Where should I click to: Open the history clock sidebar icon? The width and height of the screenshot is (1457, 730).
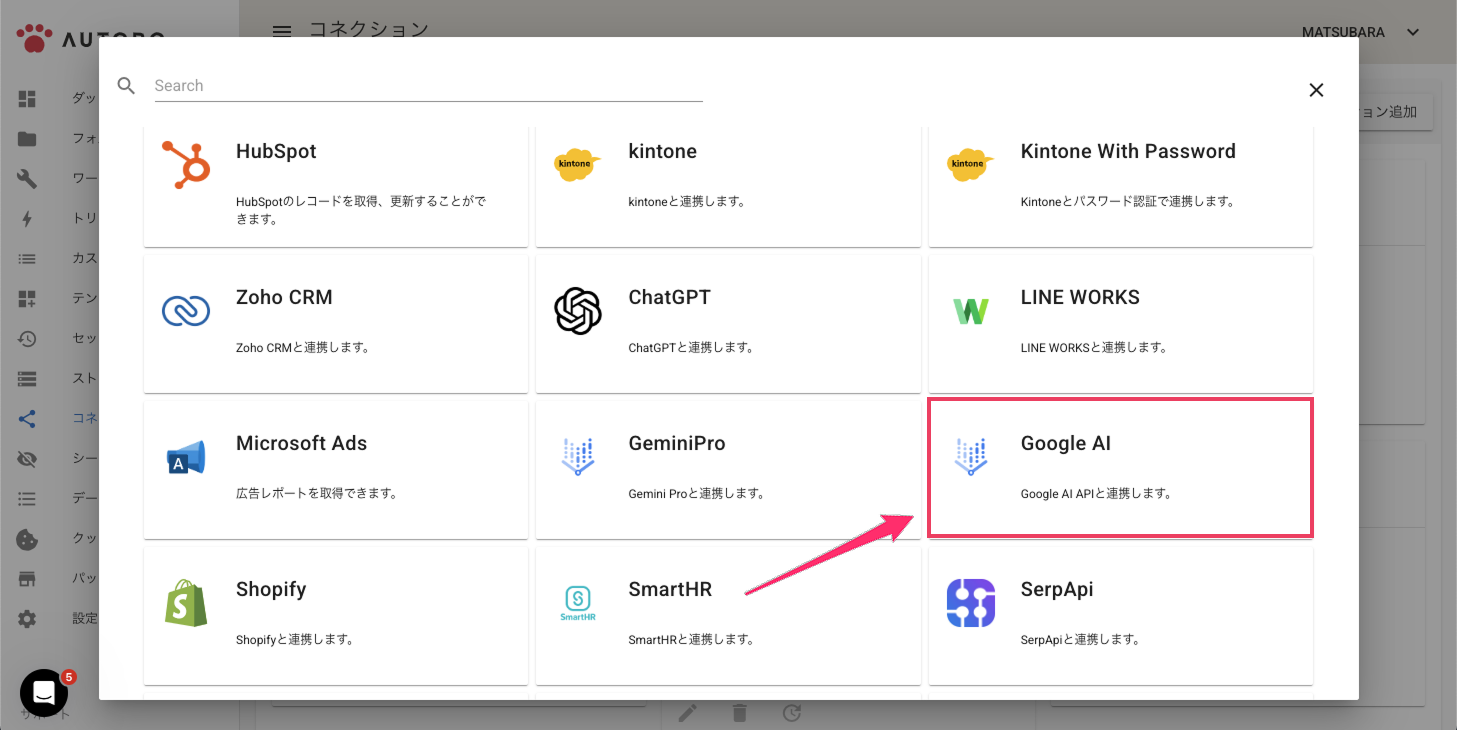(27, 339)
